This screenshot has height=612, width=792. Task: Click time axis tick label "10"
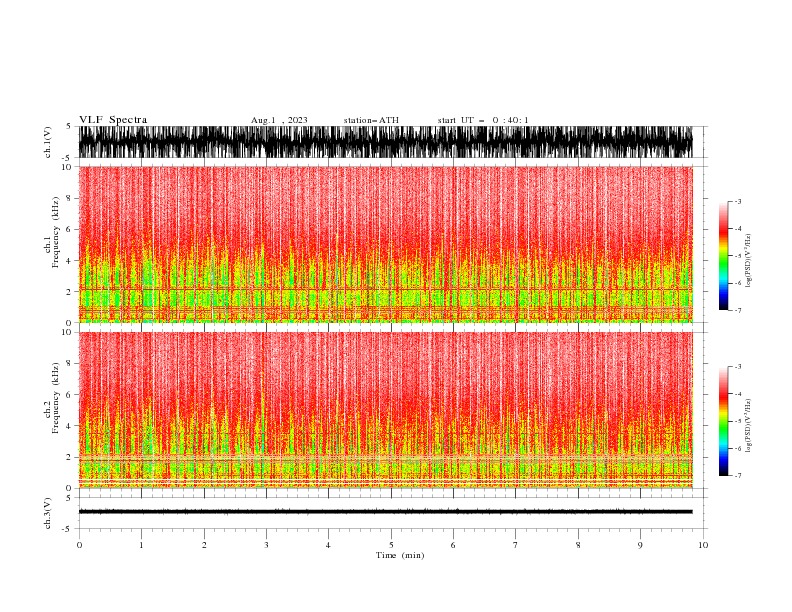point(703,545)
